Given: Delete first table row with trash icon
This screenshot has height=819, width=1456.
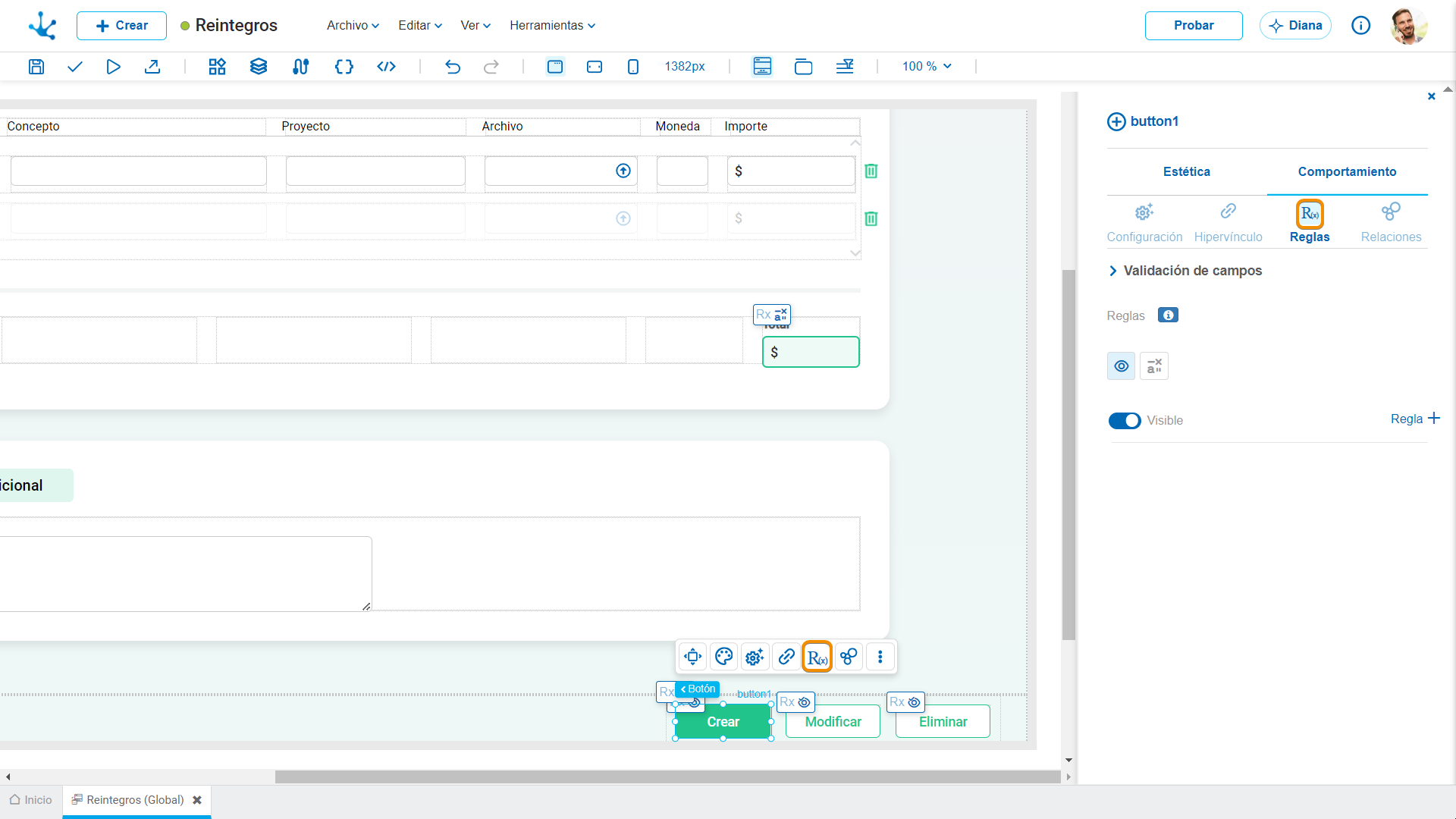Looking at the screenshot, I should (x=871, y=171).
